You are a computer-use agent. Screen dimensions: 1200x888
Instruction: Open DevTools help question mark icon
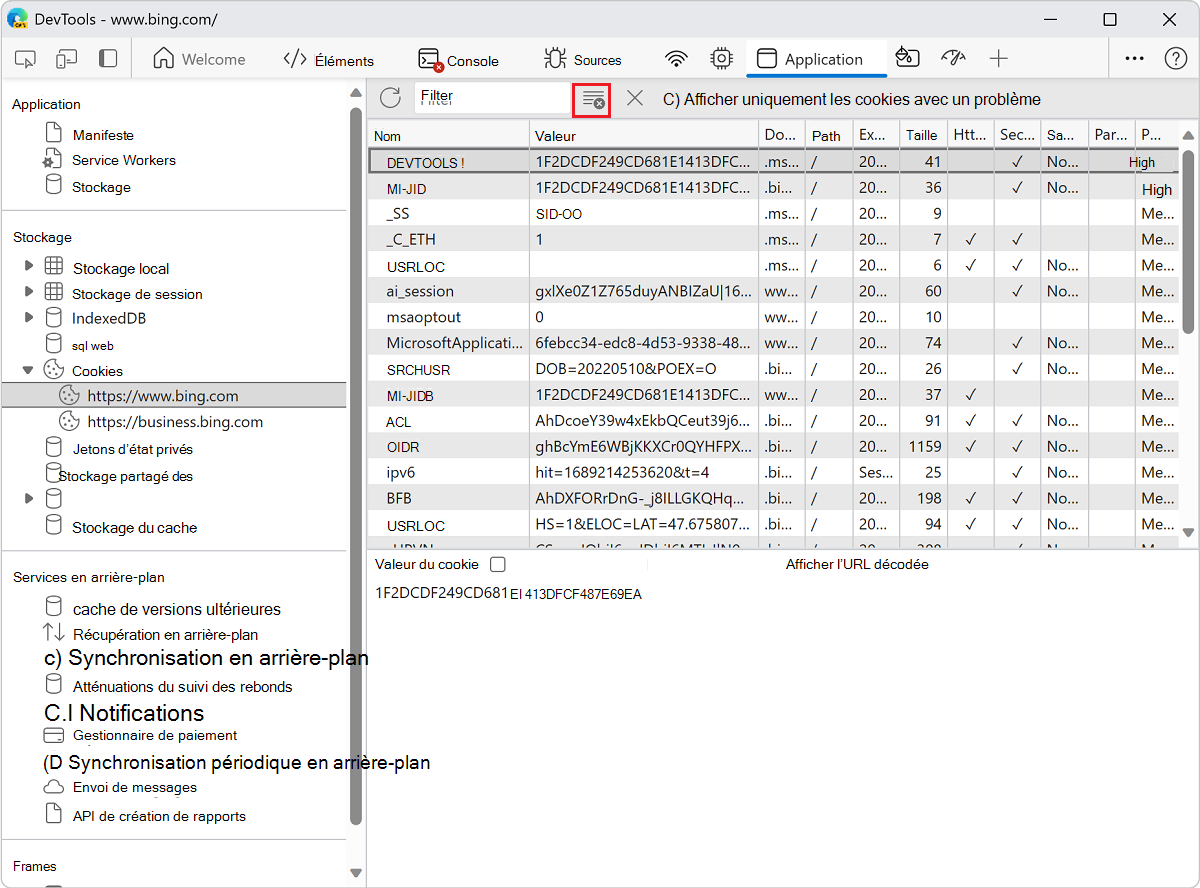[x=1176, y=59]
